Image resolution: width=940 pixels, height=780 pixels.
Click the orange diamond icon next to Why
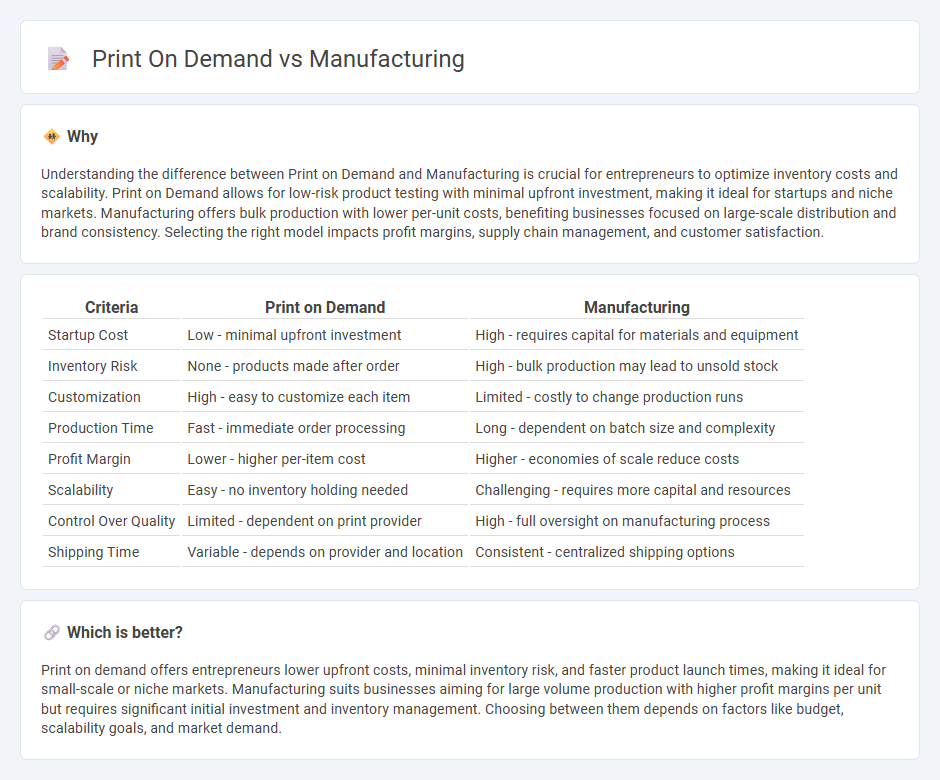(52, 137)
